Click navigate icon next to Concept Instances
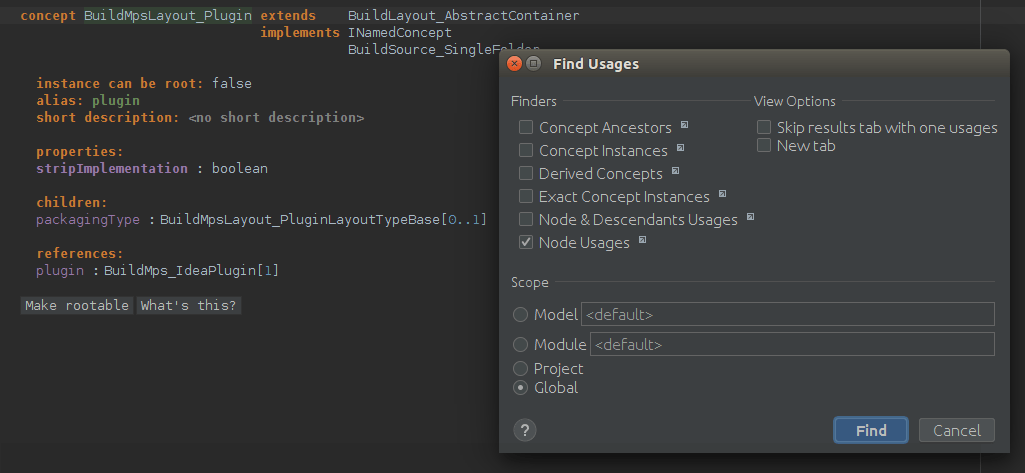This screenshot has width=1025, height=473. pos(680,148)
